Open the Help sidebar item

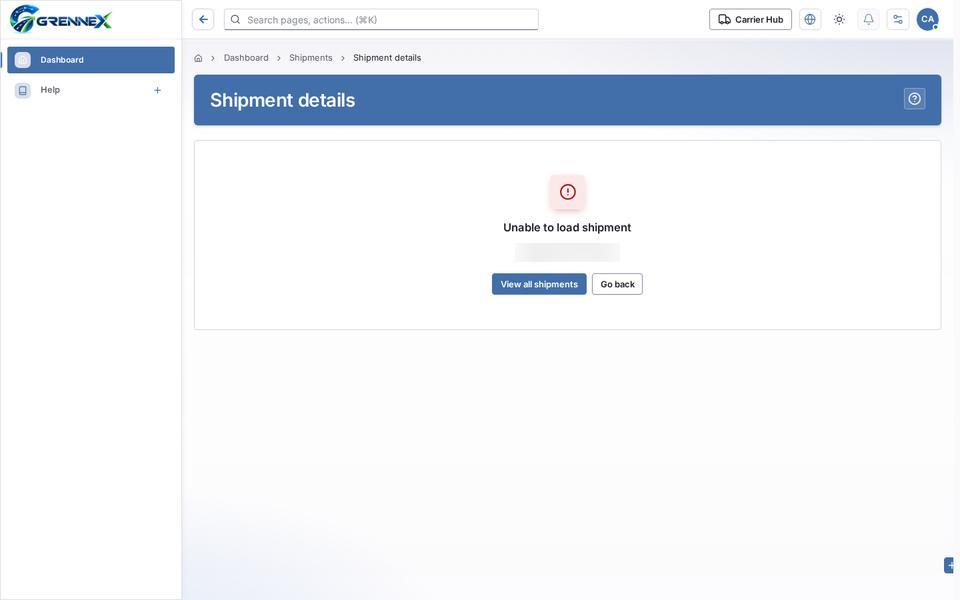coord(91,90)
